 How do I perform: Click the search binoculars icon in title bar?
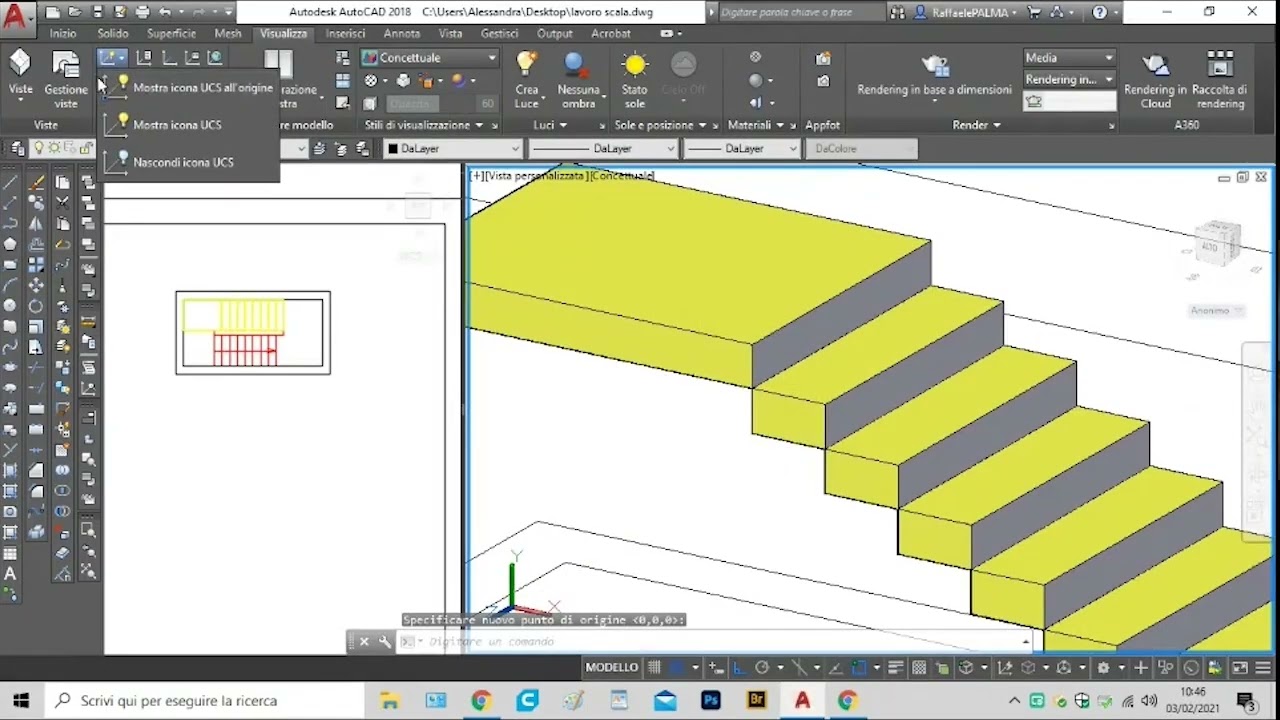tap(897, 12)
